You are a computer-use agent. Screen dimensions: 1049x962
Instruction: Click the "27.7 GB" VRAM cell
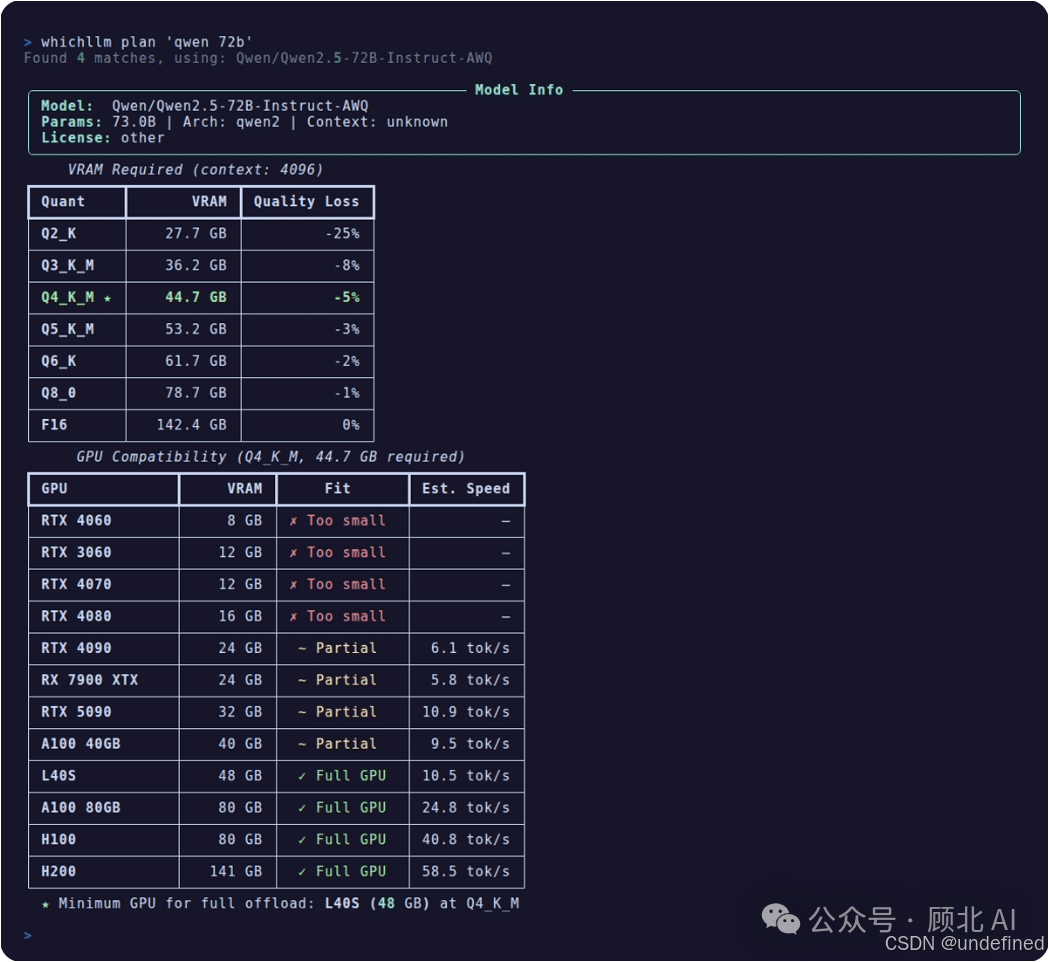pos(196,233)
